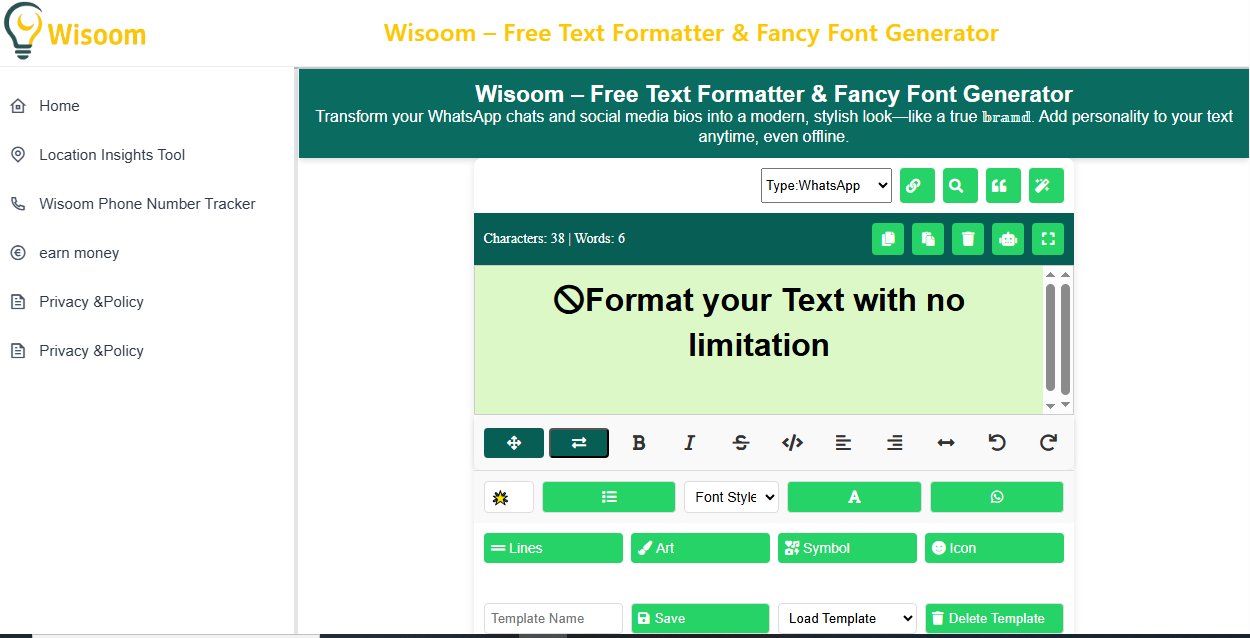Image resolution: width=1250 pixels, height=638 pixels.
Task: Click the green WhatsApp logo button
Action: (x=997, y=497)
